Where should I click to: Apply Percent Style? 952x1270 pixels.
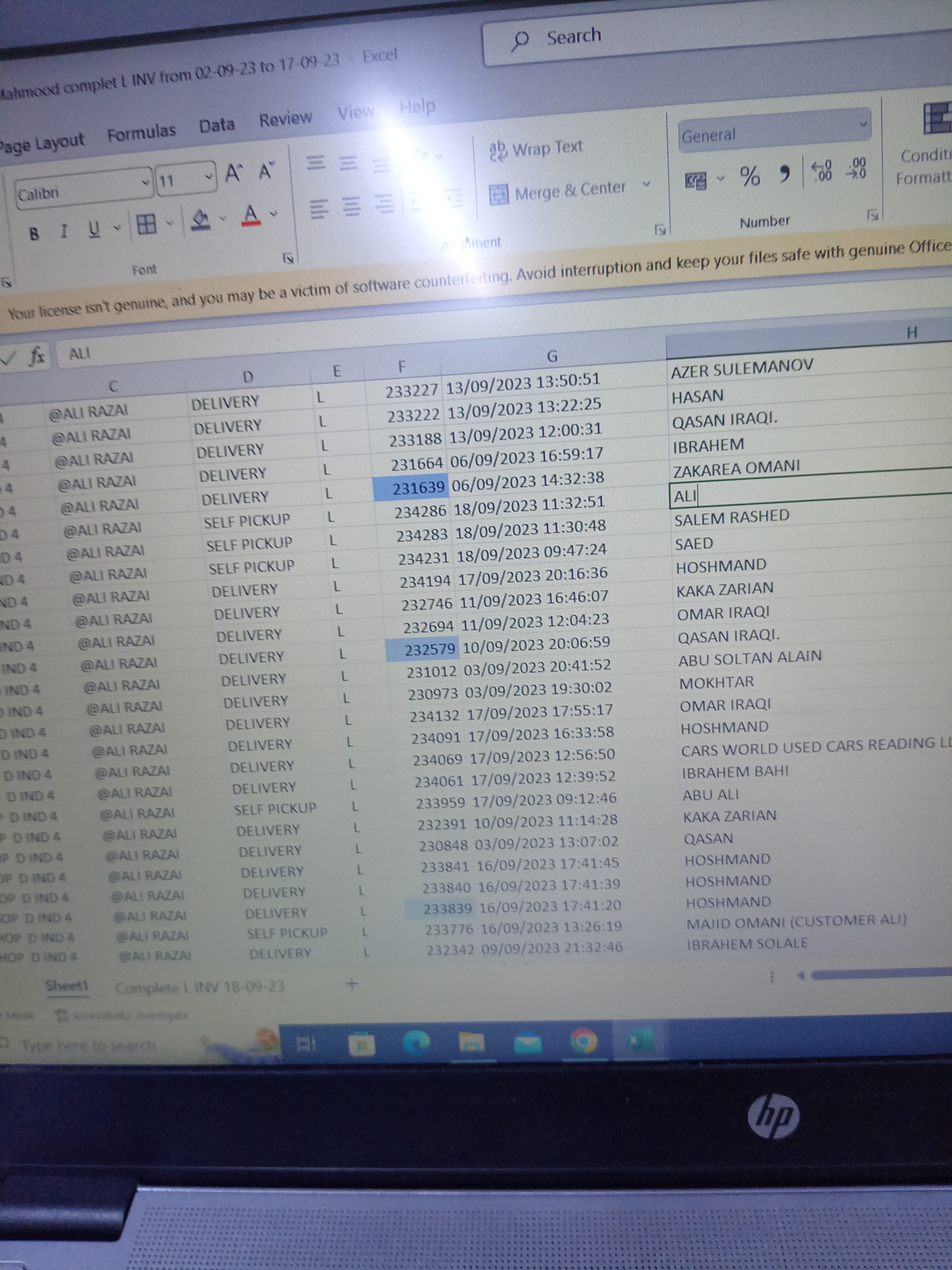coord(749,176)
